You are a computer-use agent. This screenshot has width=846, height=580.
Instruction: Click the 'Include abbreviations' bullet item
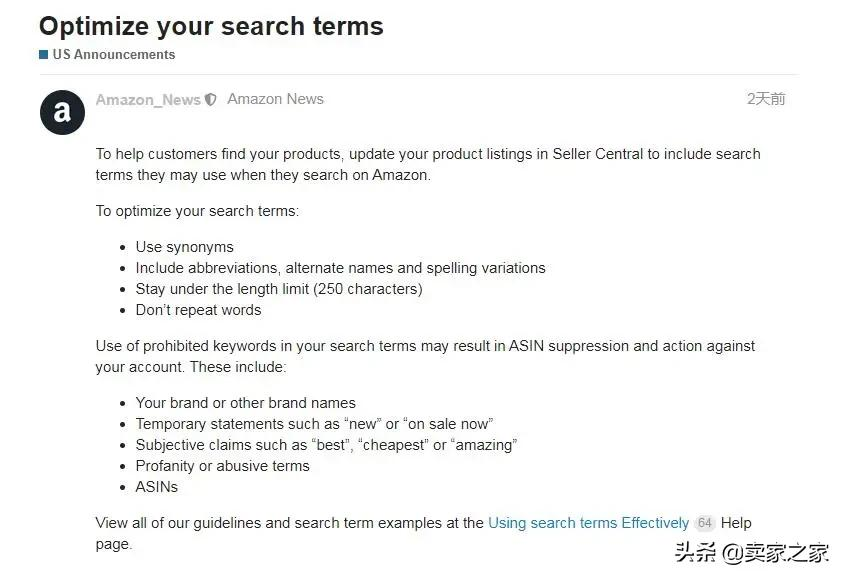pyautogui.click(x=340, y=268)
